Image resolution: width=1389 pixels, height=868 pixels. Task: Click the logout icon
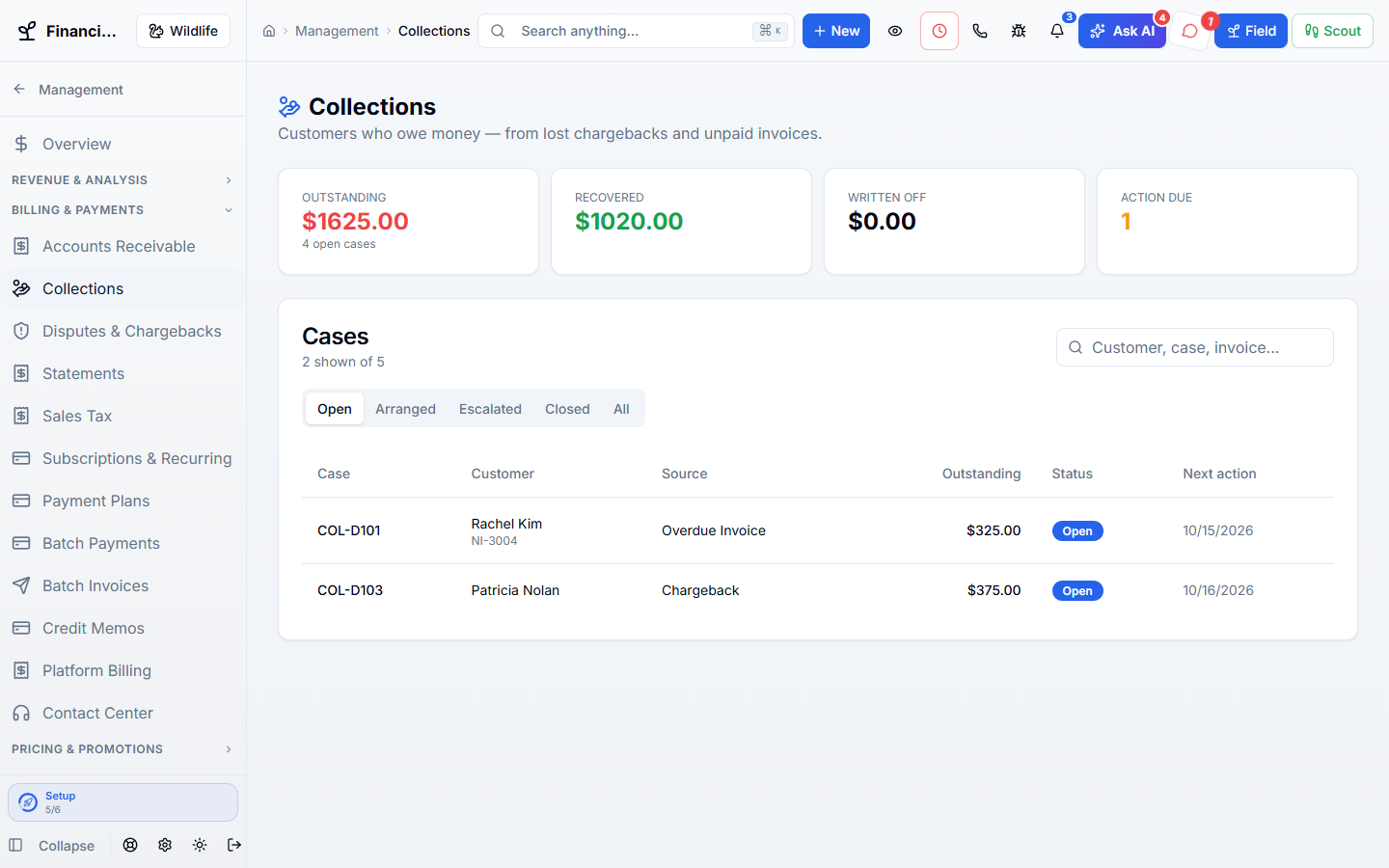click(x=234, y=845)
